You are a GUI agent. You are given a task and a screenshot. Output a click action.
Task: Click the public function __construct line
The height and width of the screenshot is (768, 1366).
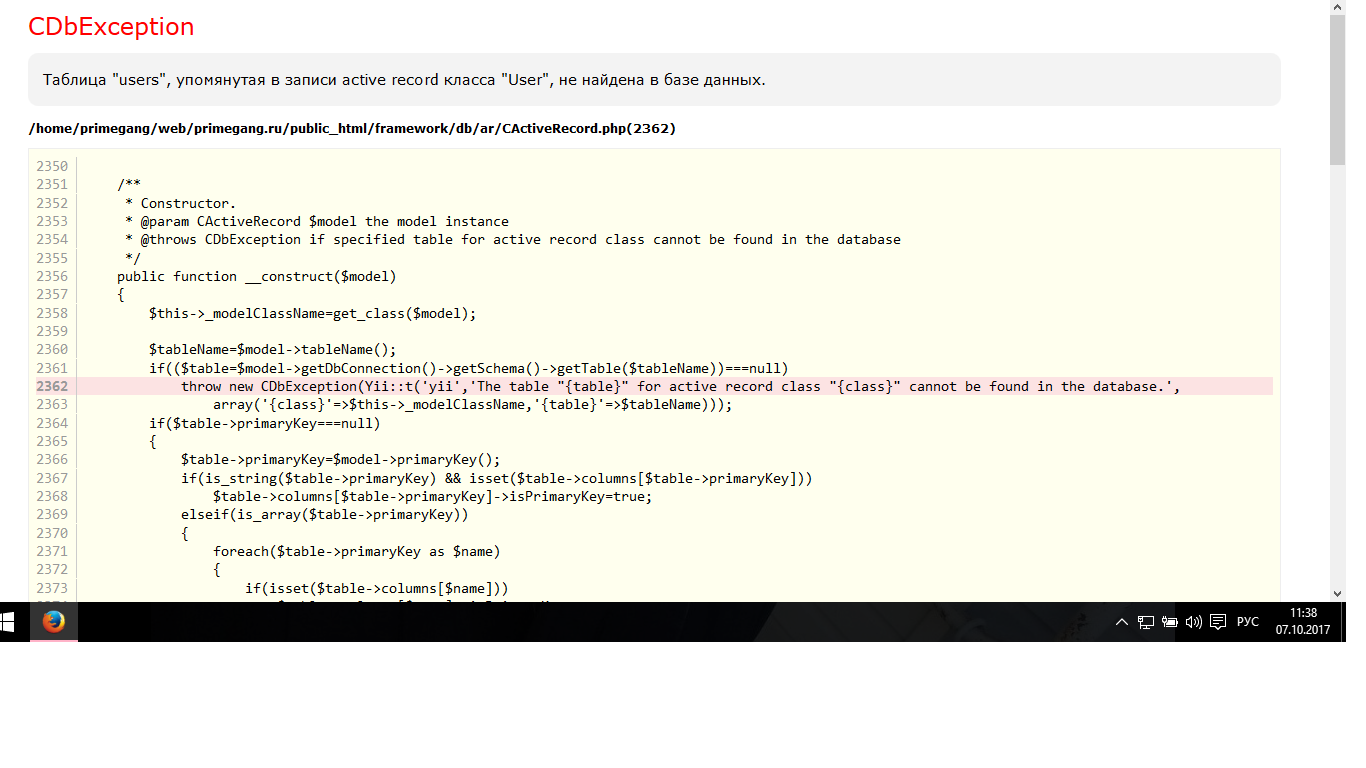257,276
